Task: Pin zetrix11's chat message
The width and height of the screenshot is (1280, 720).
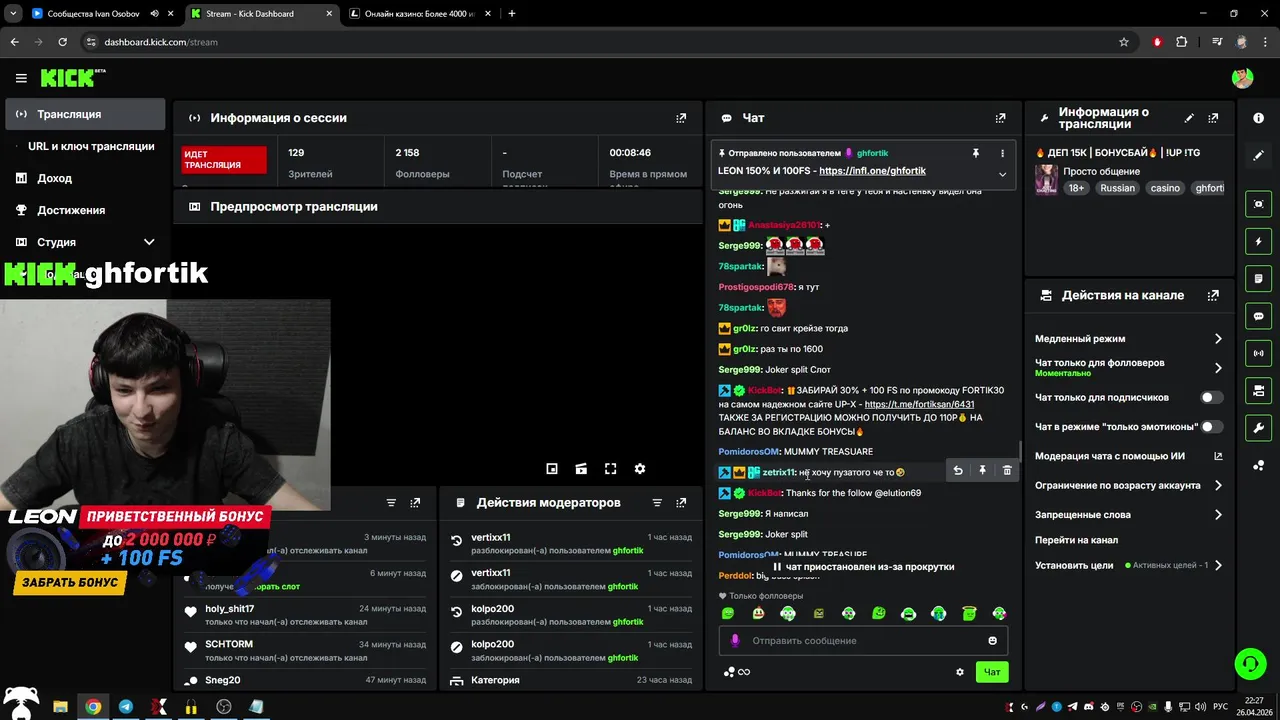Action: pyautogui.click(x=982, y=470)
